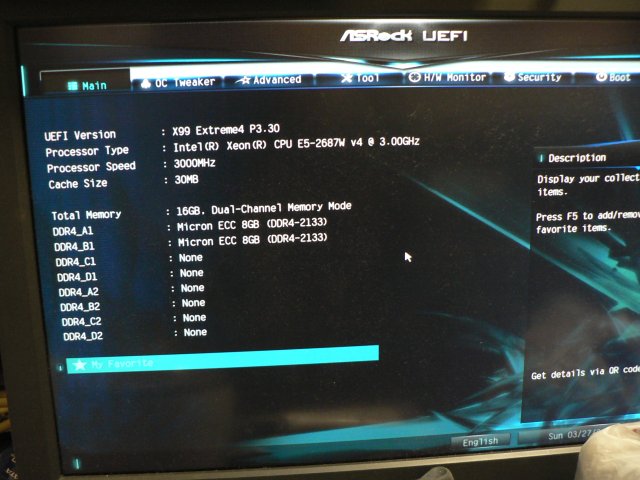Image resolution: width=640 pixels, height=480 pixels.
Task: Click the Tool wrench icon
Action: click(x=347, y=78)
